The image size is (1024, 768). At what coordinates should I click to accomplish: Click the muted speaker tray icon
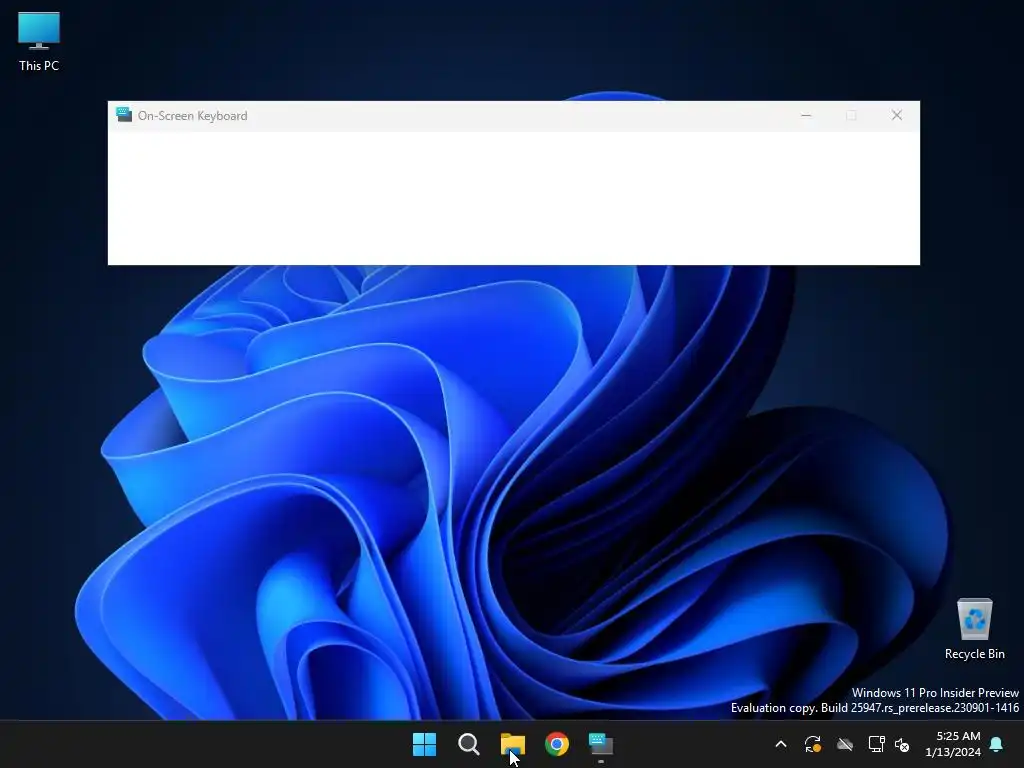coord(902,744)
